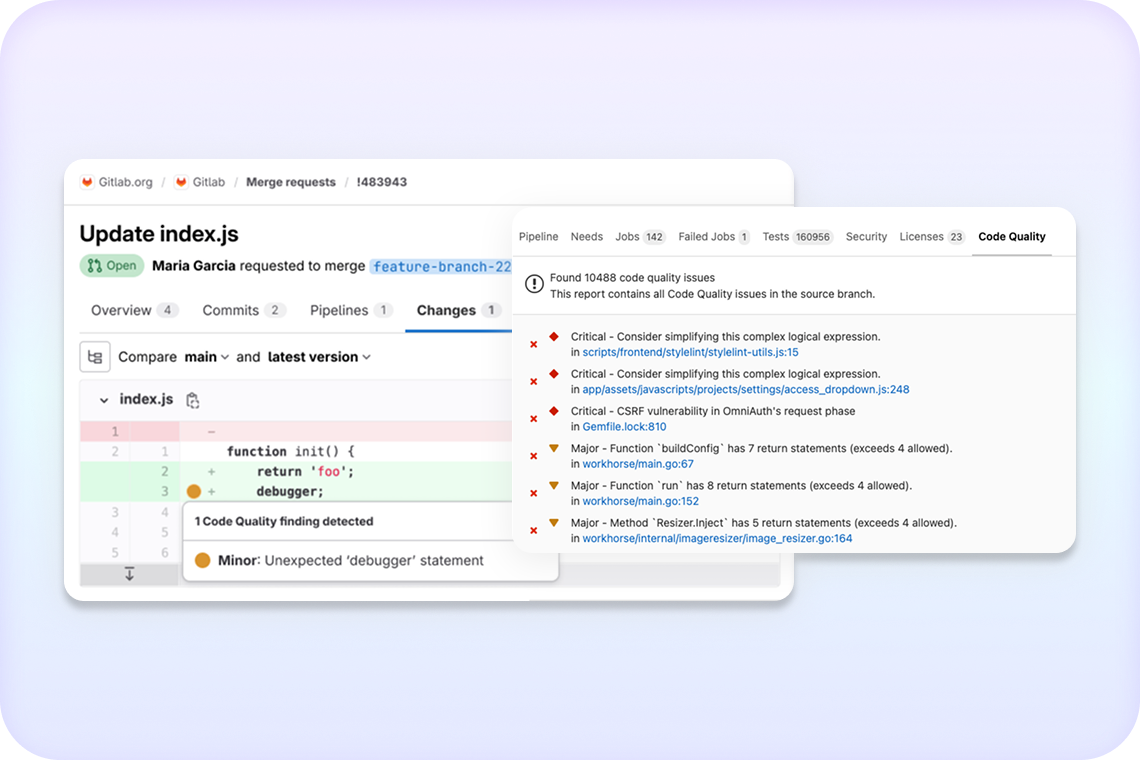
Task: Open the Jobs tab
Action: (x=640, y=236)
